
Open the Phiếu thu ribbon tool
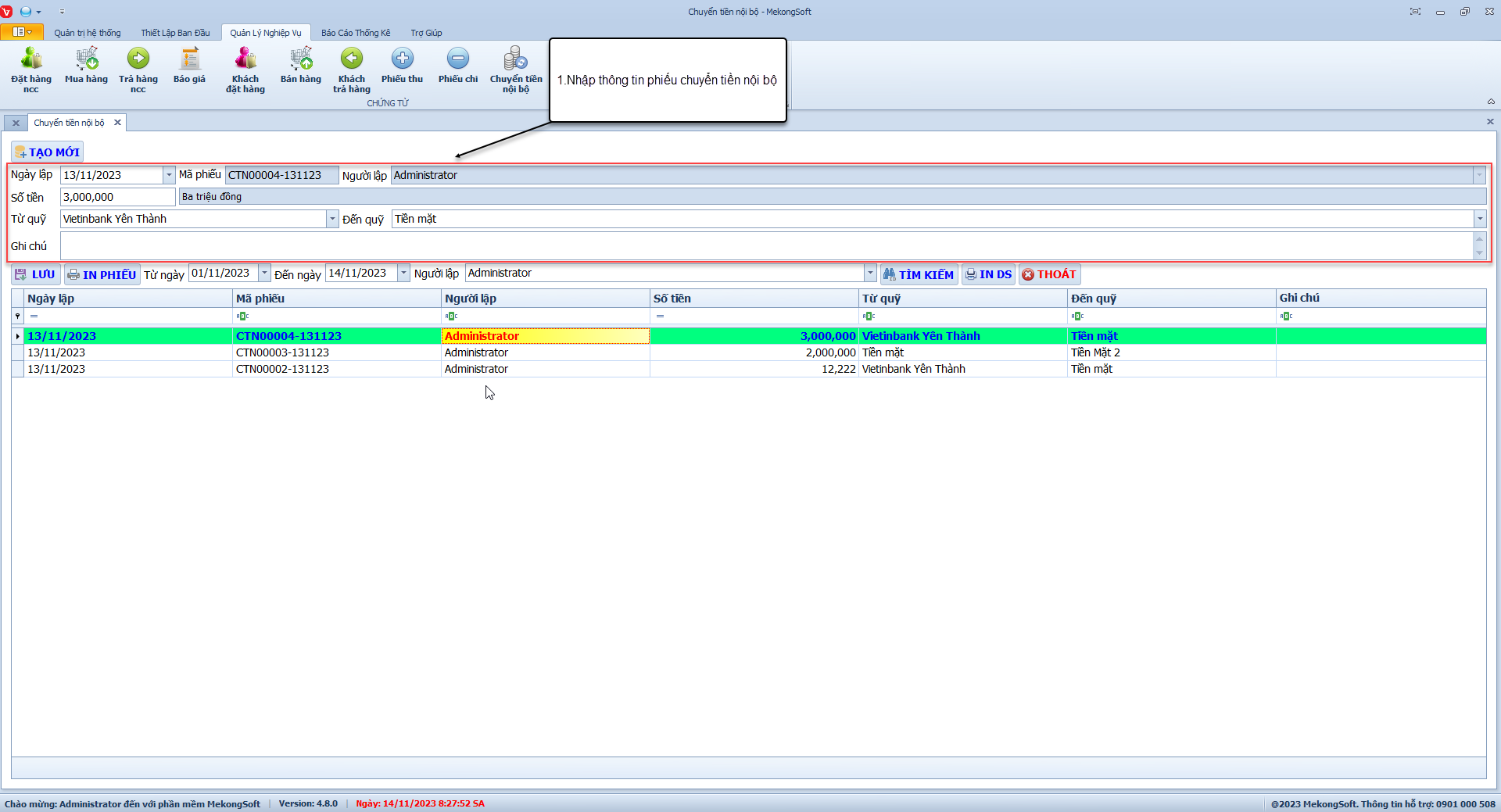coord(402,66)
